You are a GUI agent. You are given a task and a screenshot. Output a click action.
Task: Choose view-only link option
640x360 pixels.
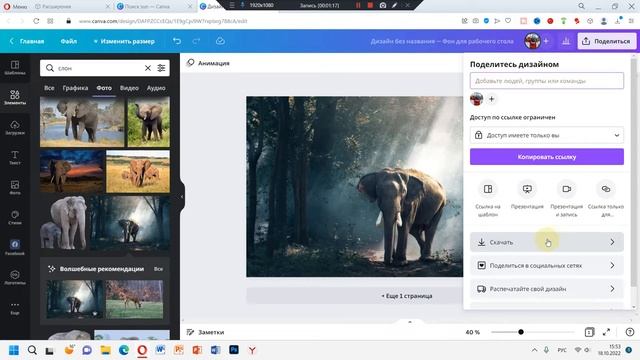click(x=606, y=199)
